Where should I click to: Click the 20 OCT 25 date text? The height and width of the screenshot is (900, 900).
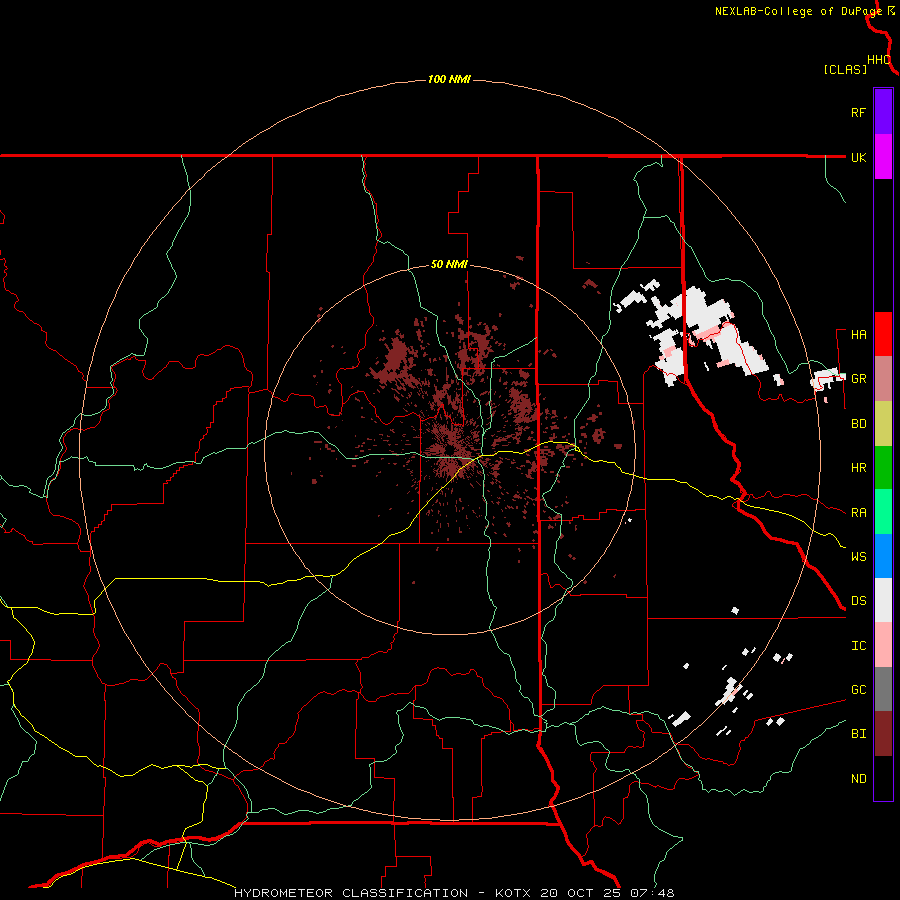(x=583, y=893)
